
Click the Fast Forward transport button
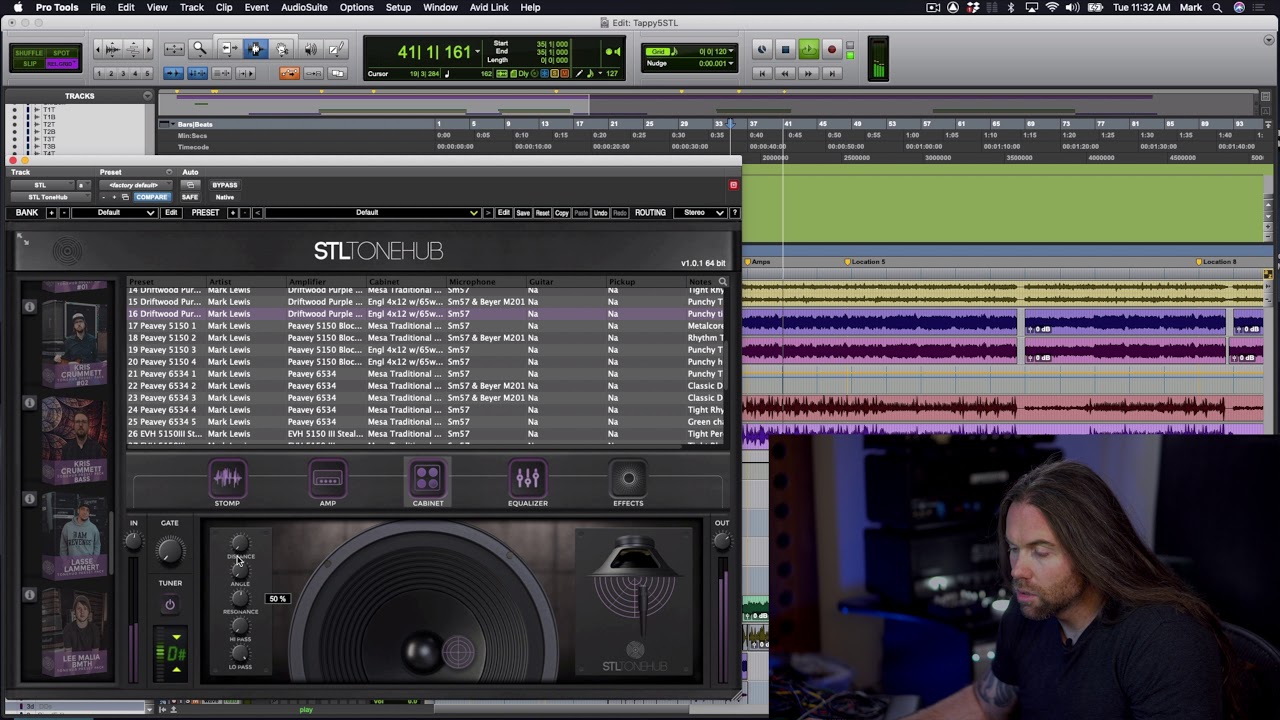[808, 73]
